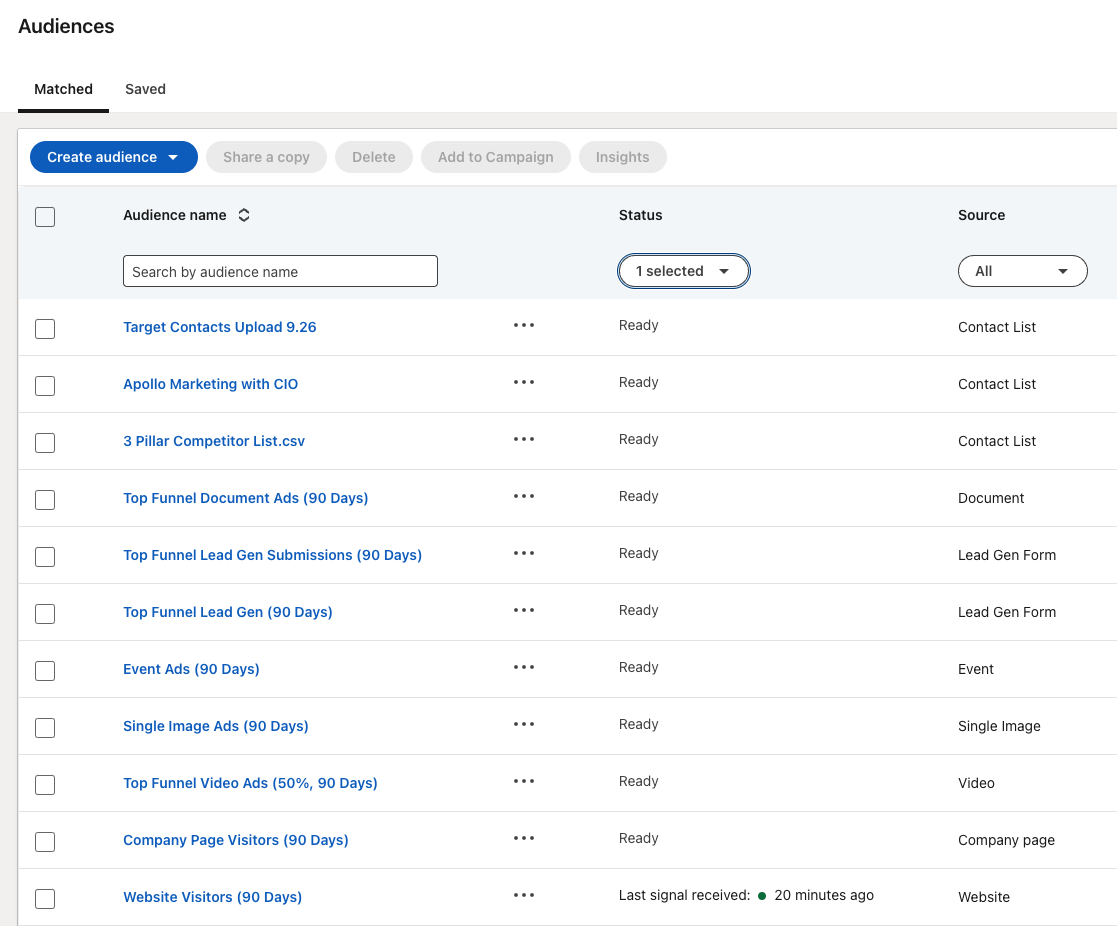Click three dots next to Event Ads (90 Days)

click(524, 668)
